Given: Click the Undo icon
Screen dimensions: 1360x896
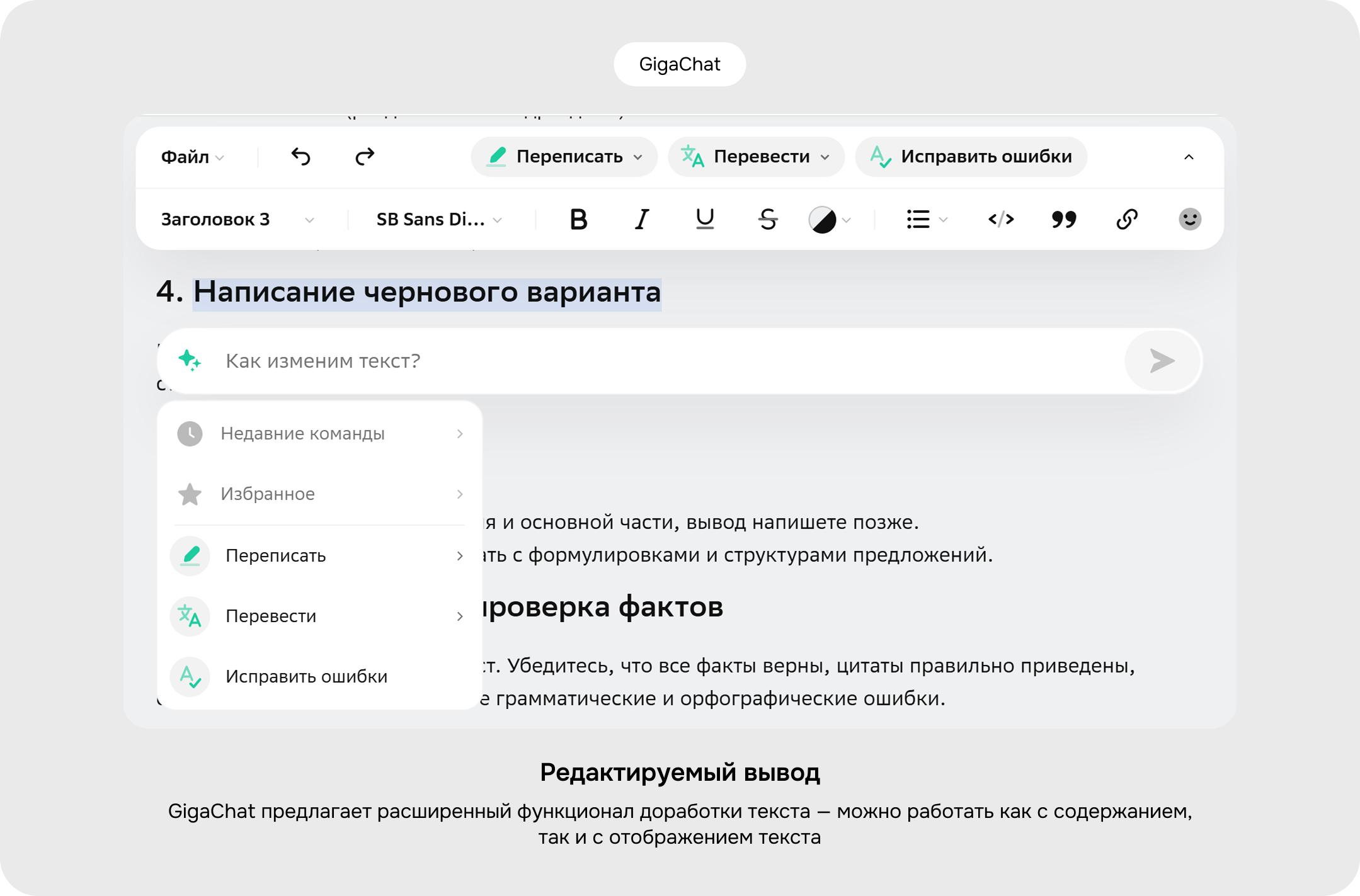Looking at the screenshot, I should pyautogui.click(x=301, y=157).
